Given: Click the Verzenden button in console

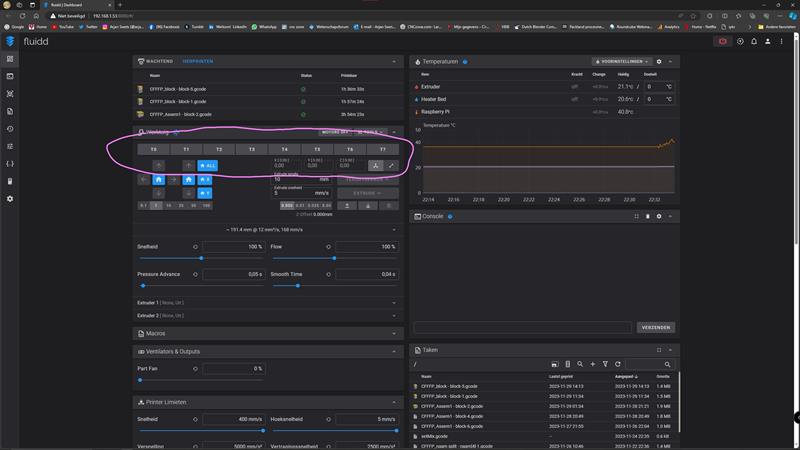Looking at the screenshot, I should (655, 327).
